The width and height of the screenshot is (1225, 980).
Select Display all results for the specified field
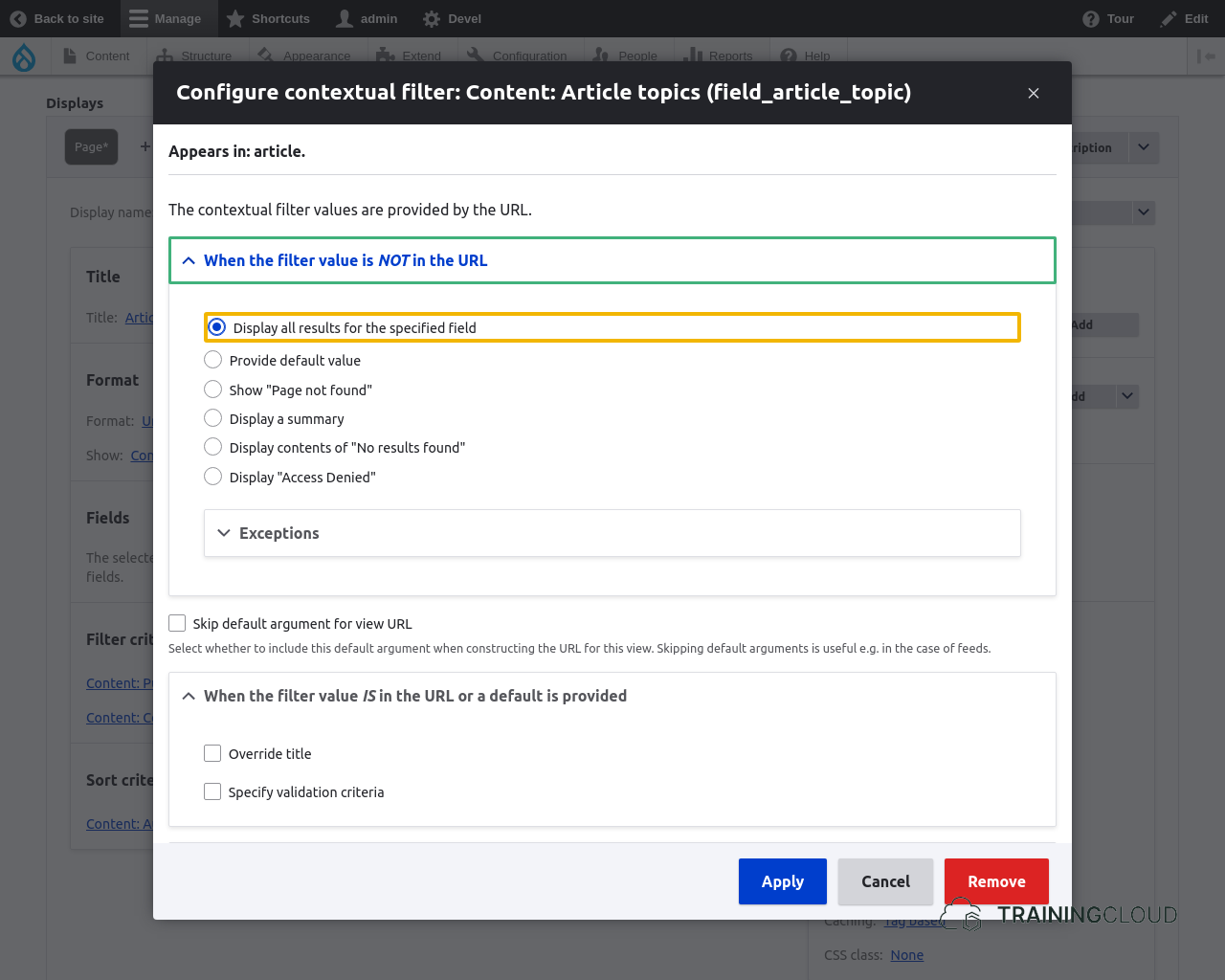point(217,327)
